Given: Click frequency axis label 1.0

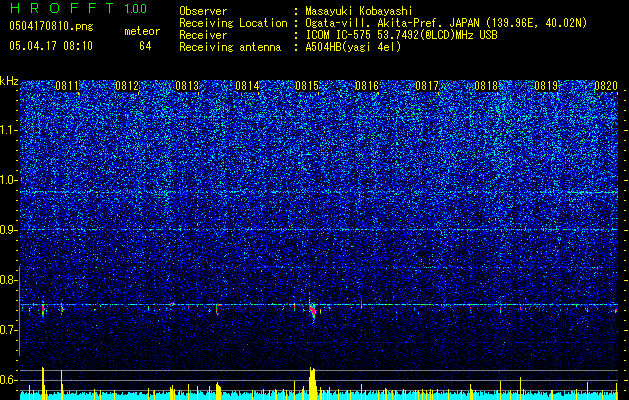Looking at the screenshot, I should [x=9, y=180].
